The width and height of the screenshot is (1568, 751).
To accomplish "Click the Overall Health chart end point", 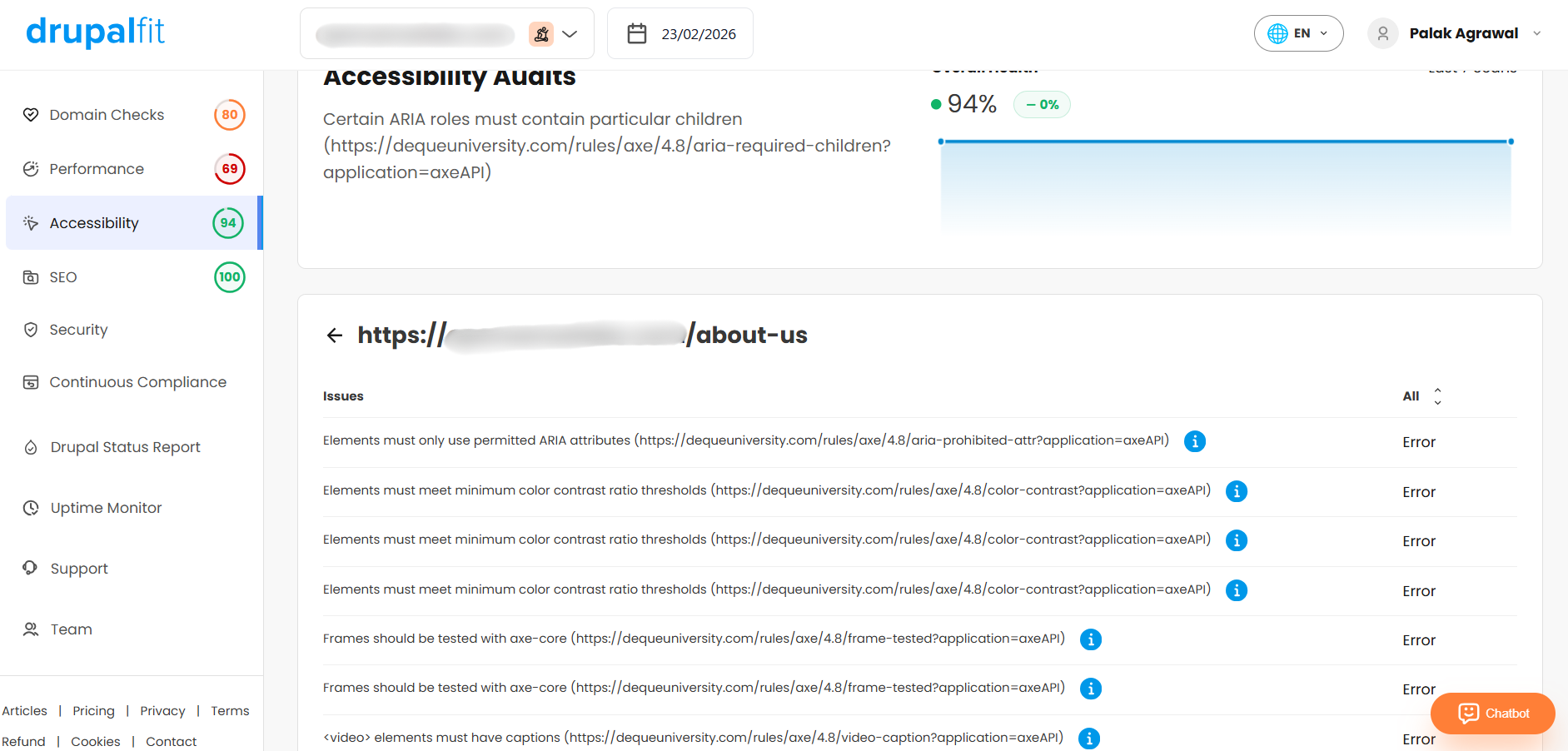I will coord(1511,142).
